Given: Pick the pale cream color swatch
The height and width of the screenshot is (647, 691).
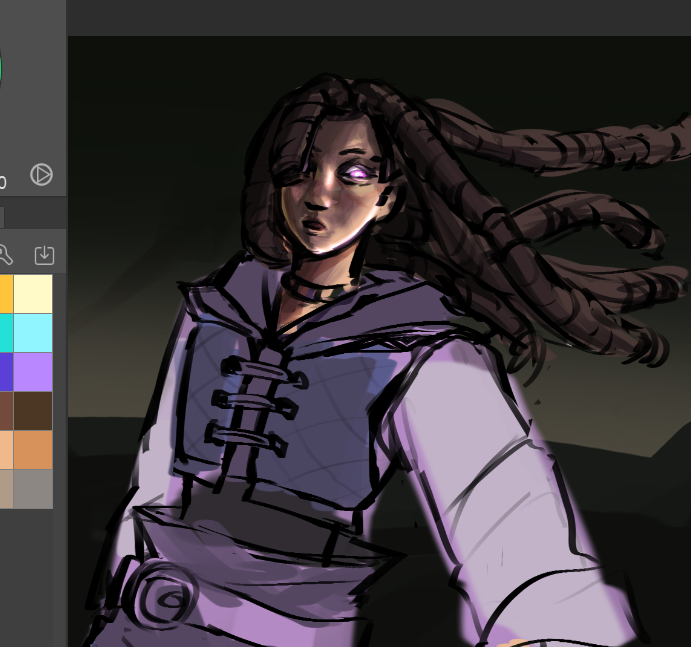Looking at the screenshot, I should click(x=33, y=294).
